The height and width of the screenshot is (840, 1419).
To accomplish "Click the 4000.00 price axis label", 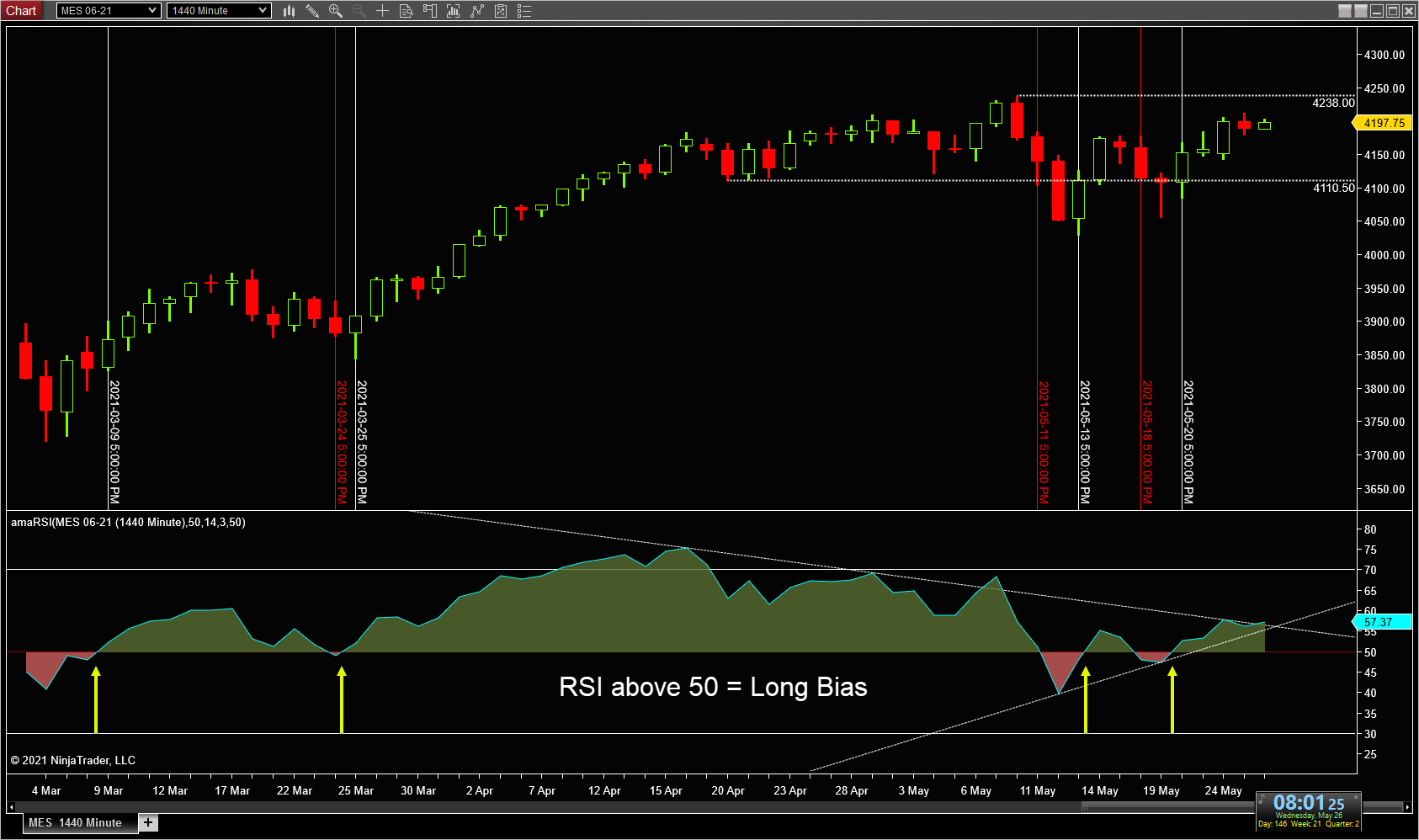I will coord(1384,255).
